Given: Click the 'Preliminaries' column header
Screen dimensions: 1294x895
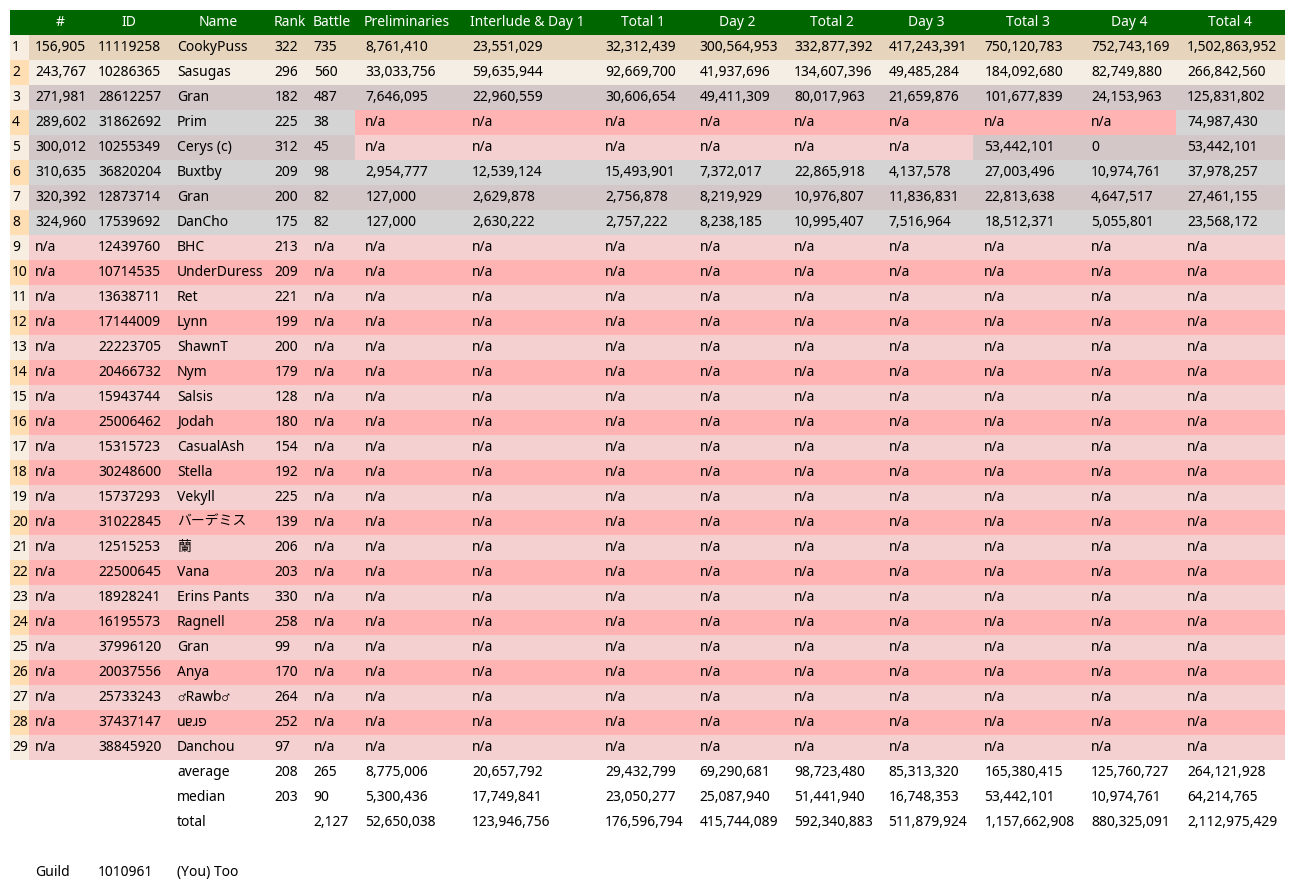Looking at the screenshot, I should (406, 21).
